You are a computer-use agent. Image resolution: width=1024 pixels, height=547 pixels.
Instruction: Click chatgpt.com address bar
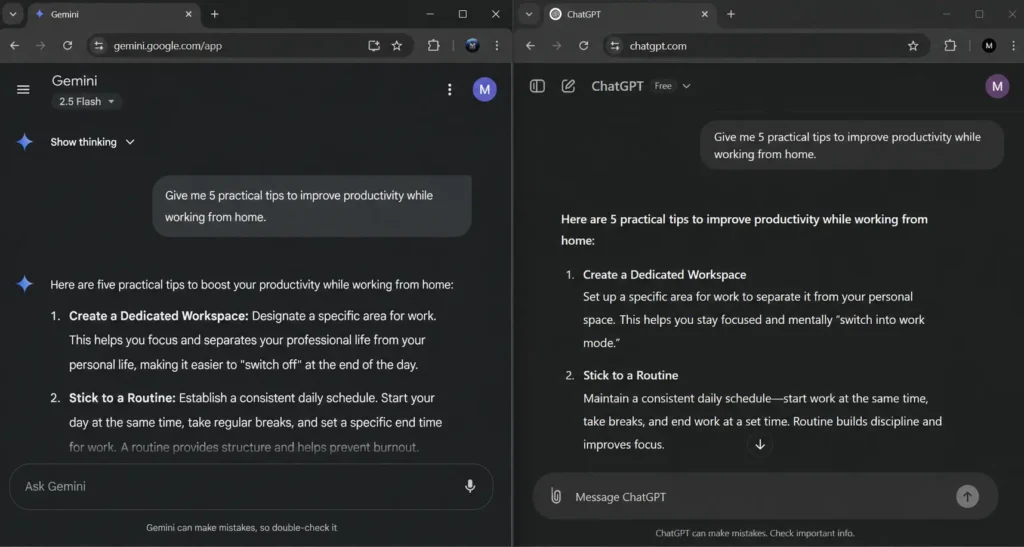(x=767, y=46)
